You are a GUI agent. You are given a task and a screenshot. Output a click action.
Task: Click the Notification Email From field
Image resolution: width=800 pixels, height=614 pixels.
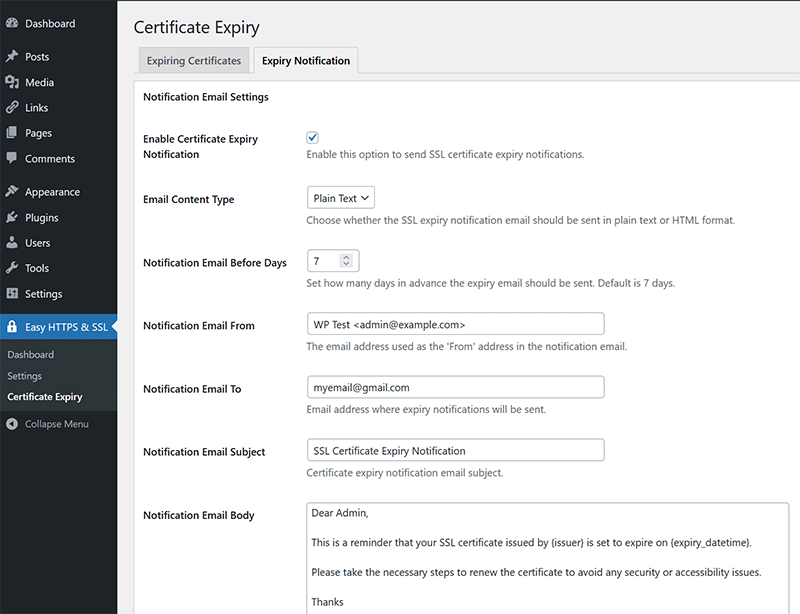pyautogui.click(x=455, y=324)
